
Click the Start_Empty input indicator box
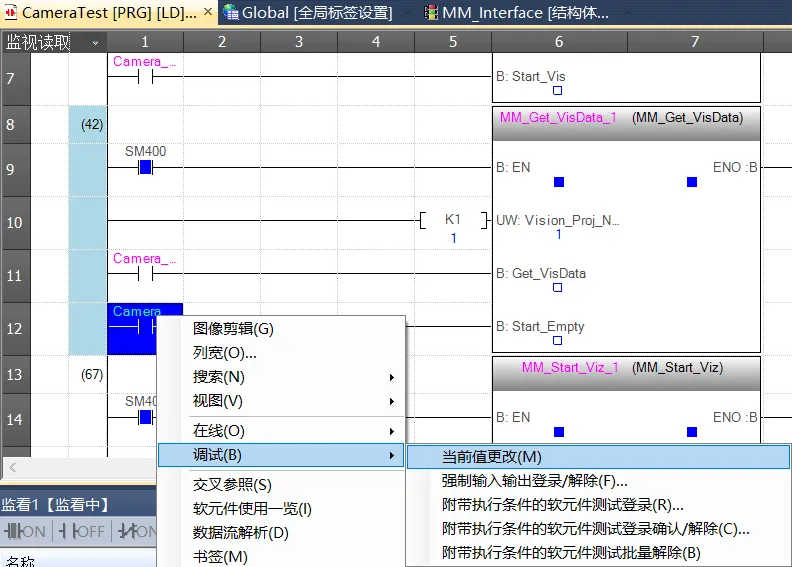(557, 341)
